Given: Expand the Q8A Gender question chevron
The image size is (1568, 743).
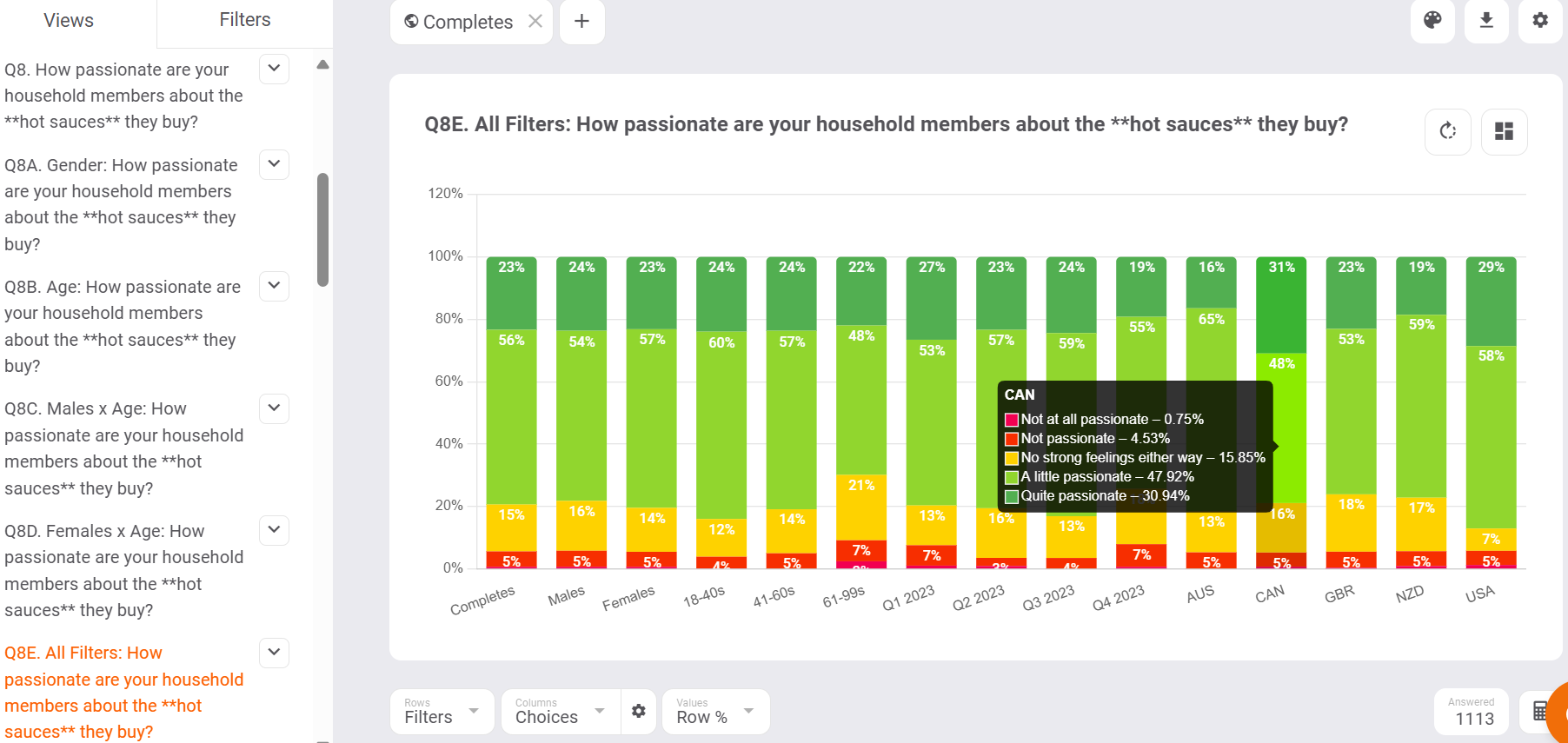Looking at the screenshot, I should 274,163.
